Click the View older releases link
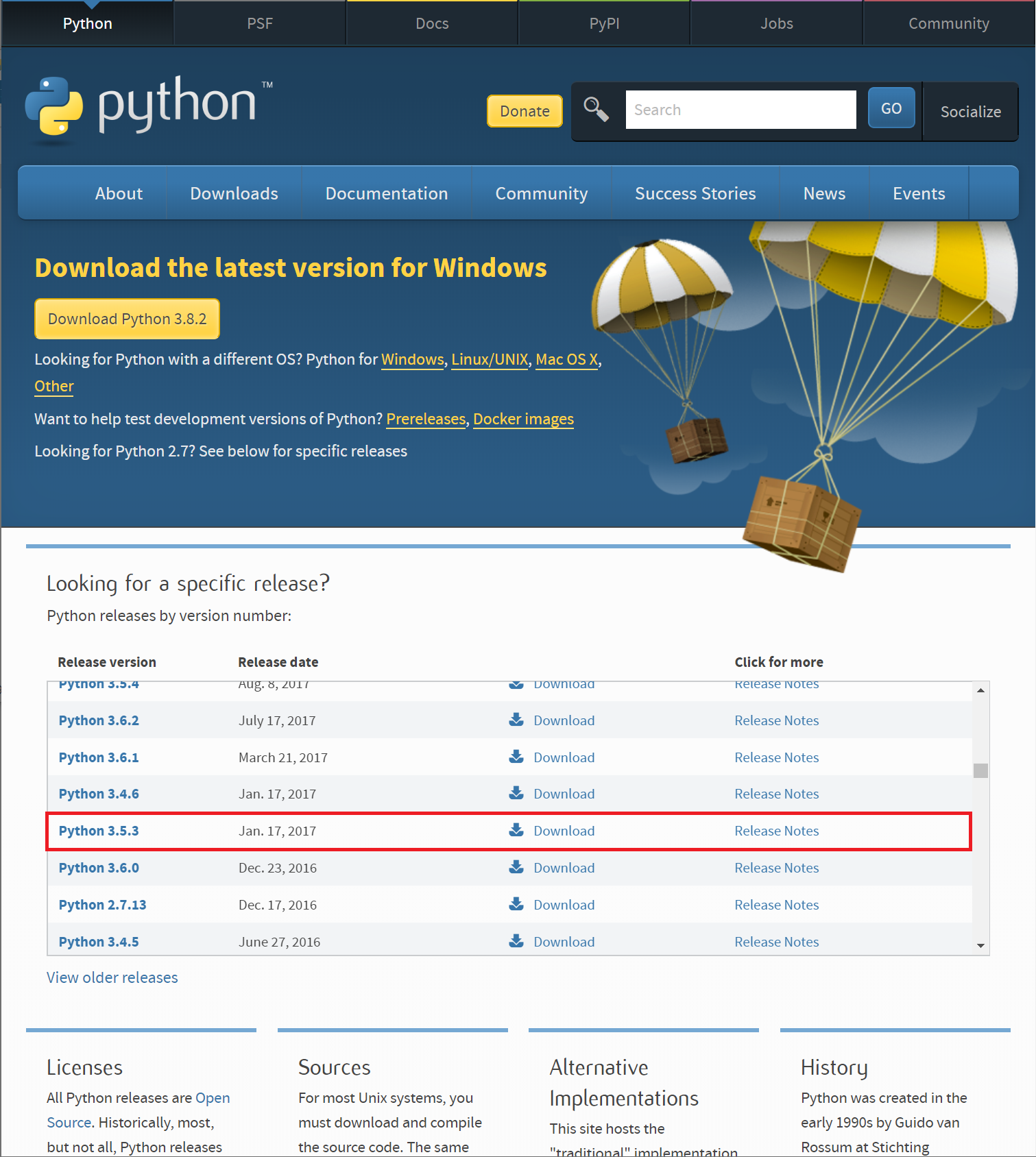Viewport: 1036px width, 1157px height. pos(112,977)
